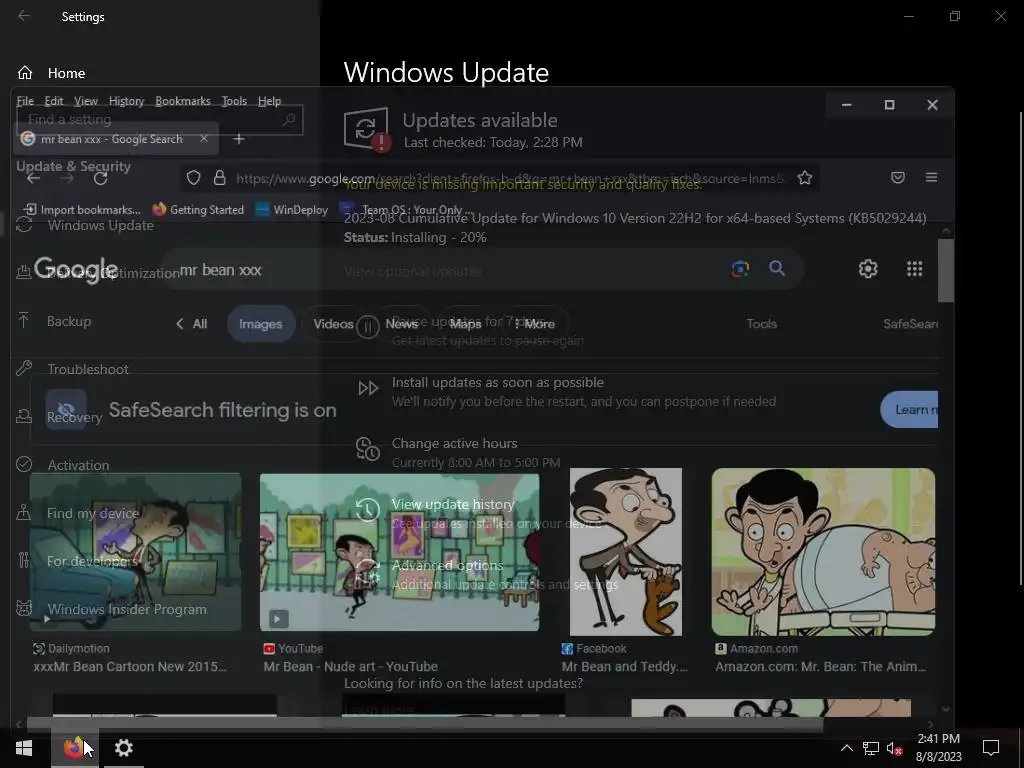Open 'Mr Bean - Nude art - YouTube' link
The height and width of the screenshot is (768, 1024).
[x=351, y=667]
